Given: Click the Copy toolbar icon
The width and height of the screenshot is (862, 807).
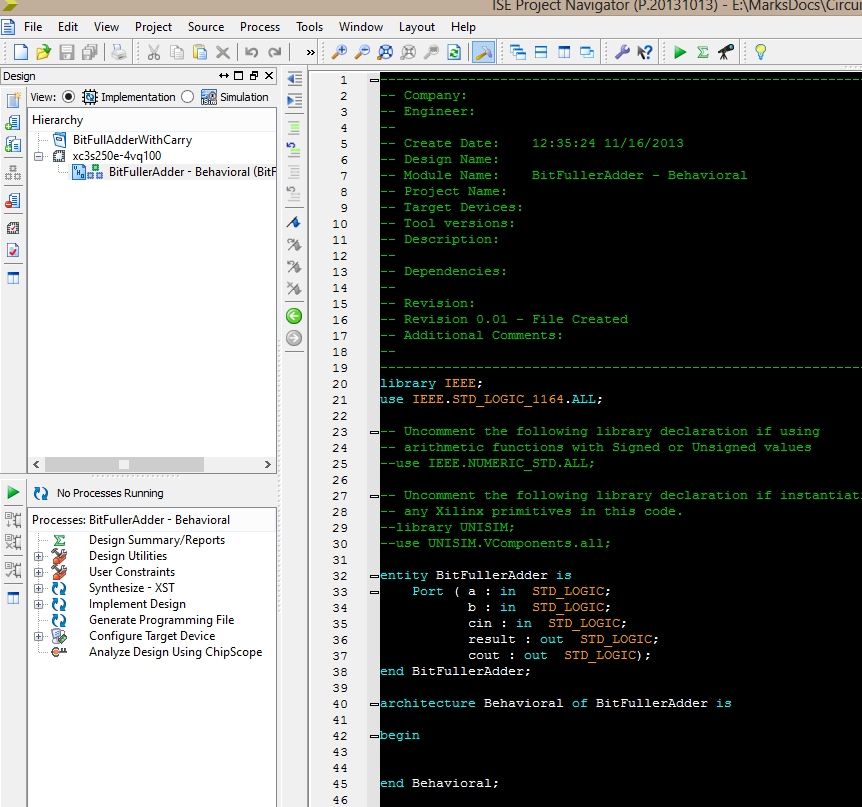Looking at the screenshot, I should coord(176,52).
